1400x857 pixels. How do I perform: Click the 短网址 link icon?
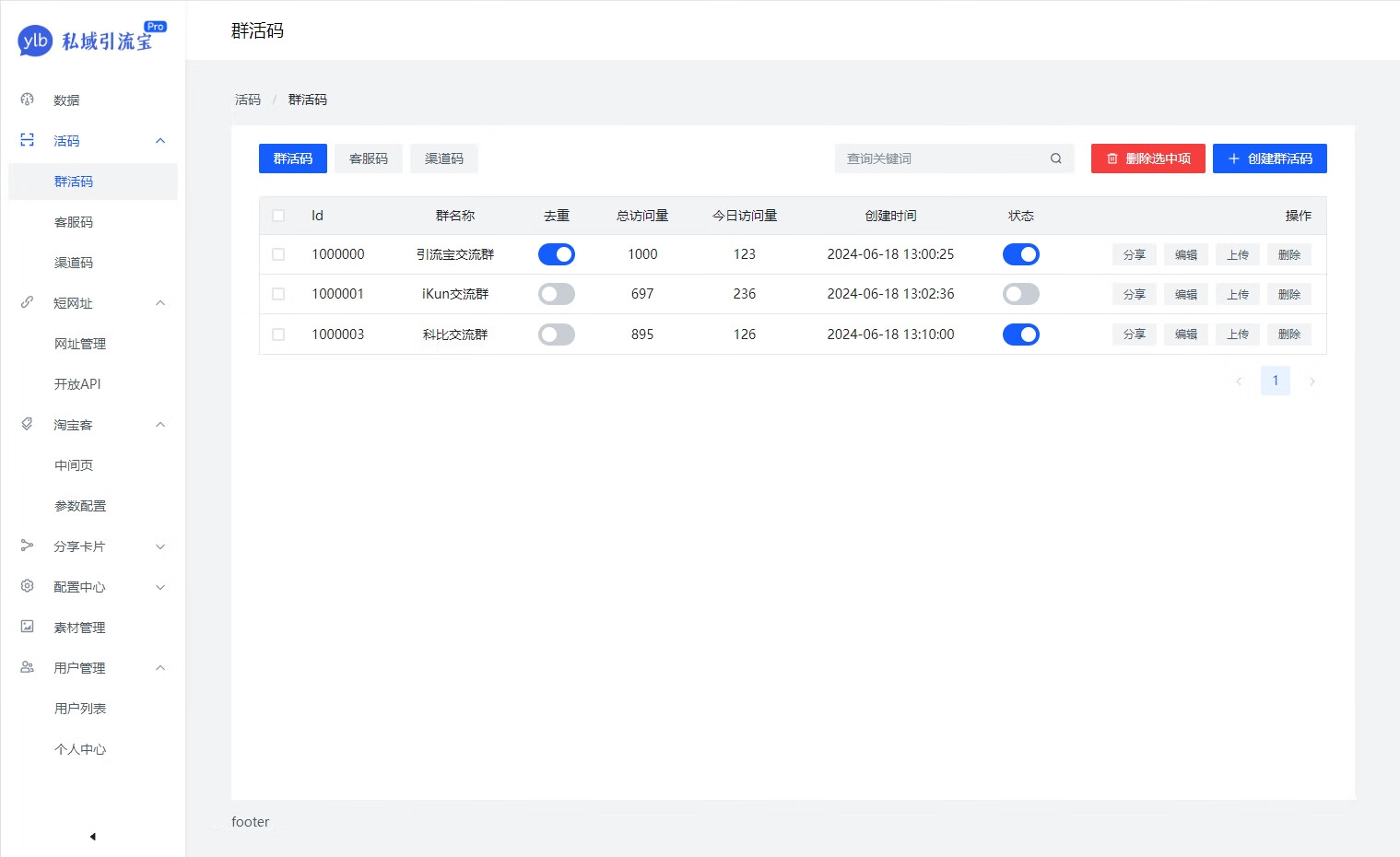coord(28,302)
